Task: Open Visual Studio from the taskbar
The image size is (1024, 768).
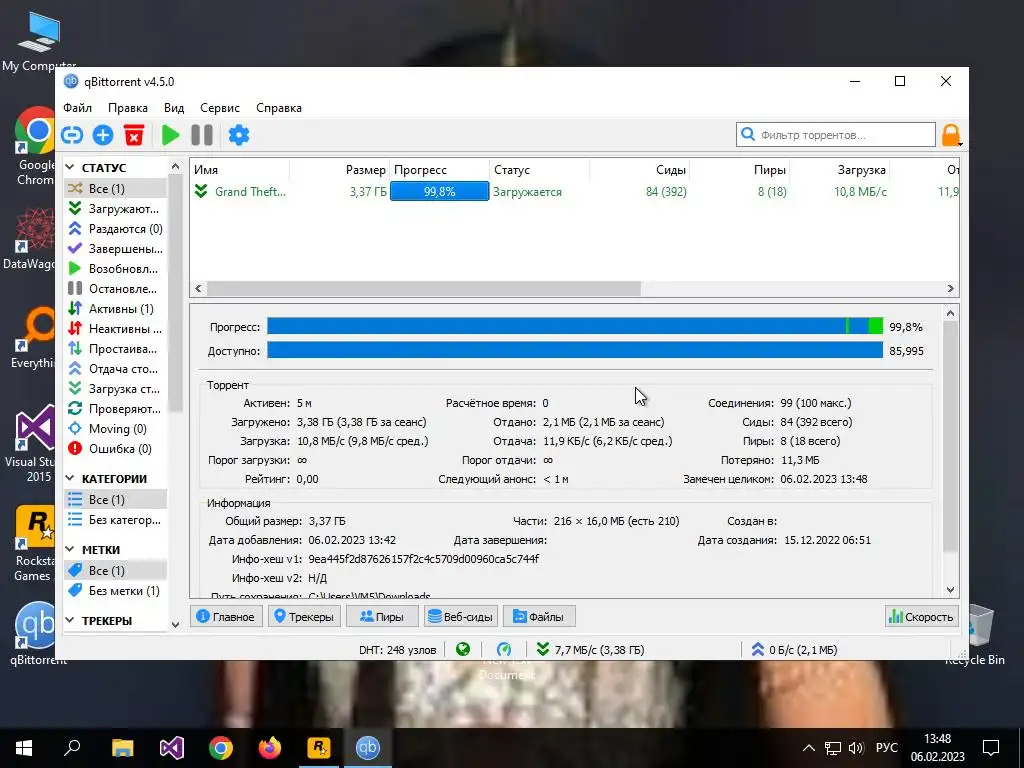Action: coord(172,748)
